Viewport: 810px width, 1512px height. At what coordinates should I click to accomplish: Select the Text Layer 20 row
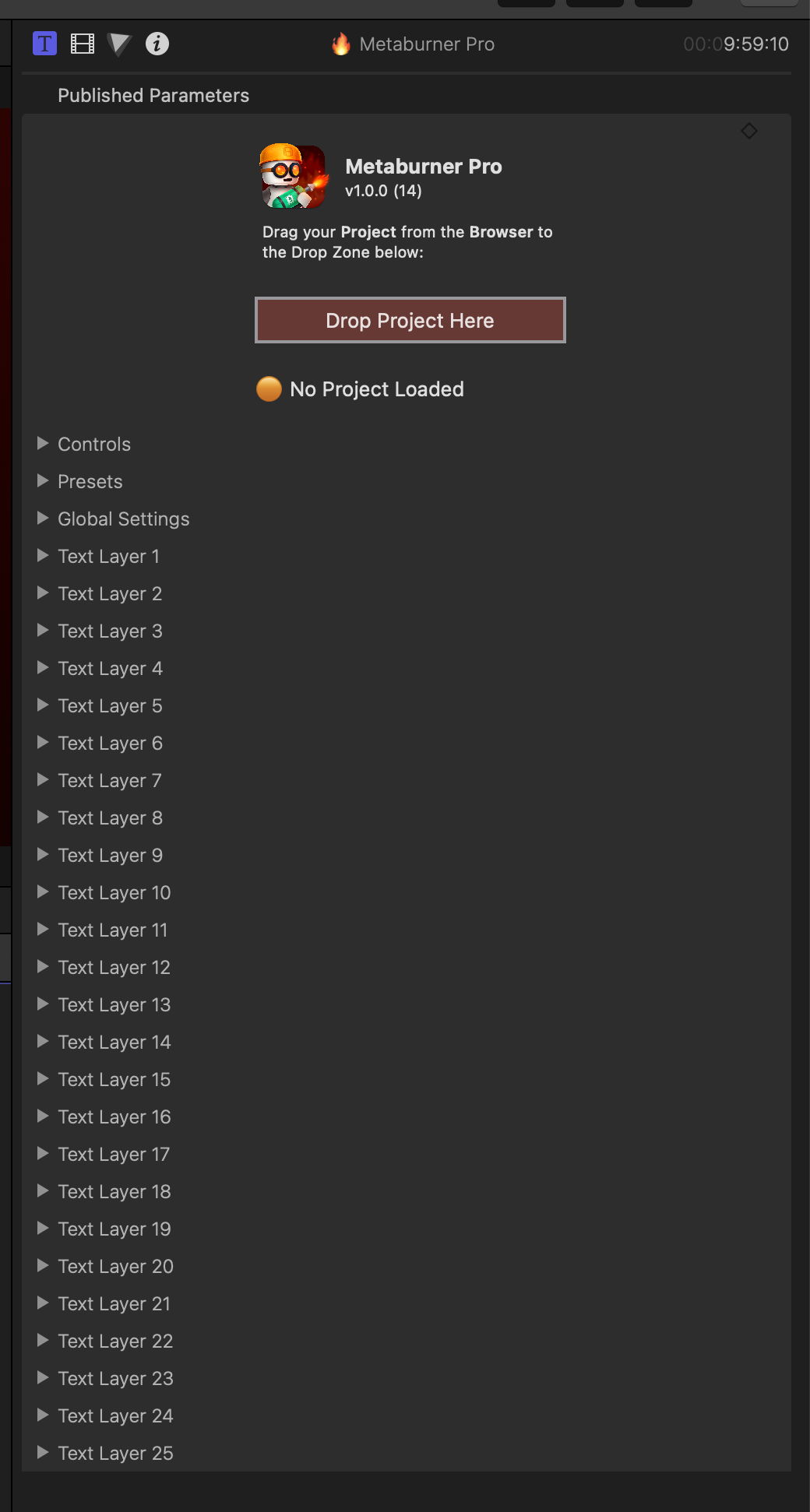[x=115, y=1266]
